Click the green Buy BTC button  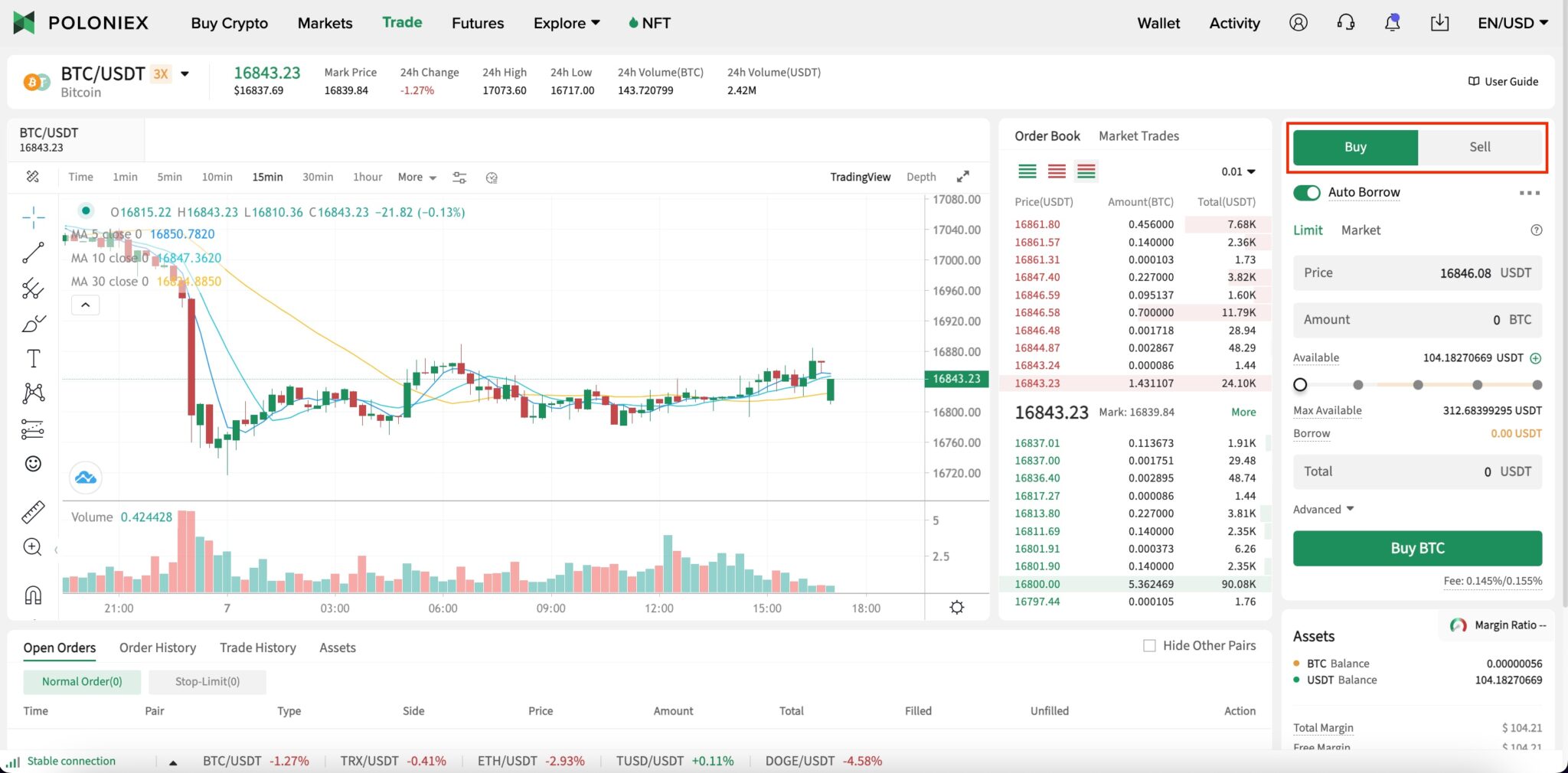click(x=1417, y=548)
